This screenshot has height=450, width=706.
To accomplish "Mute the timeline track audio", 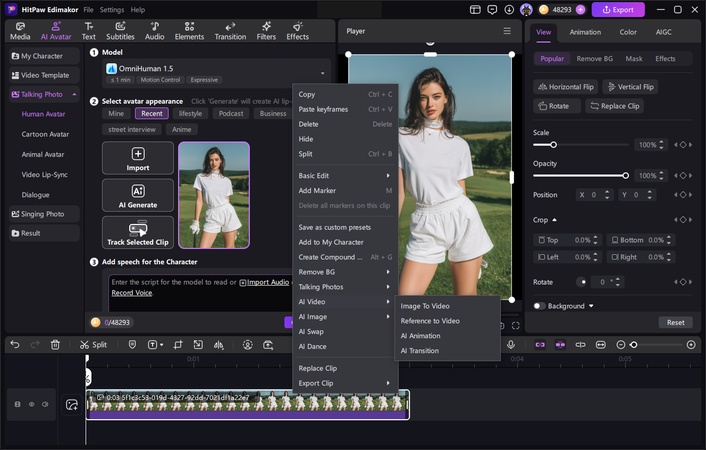I will point(45,404).
